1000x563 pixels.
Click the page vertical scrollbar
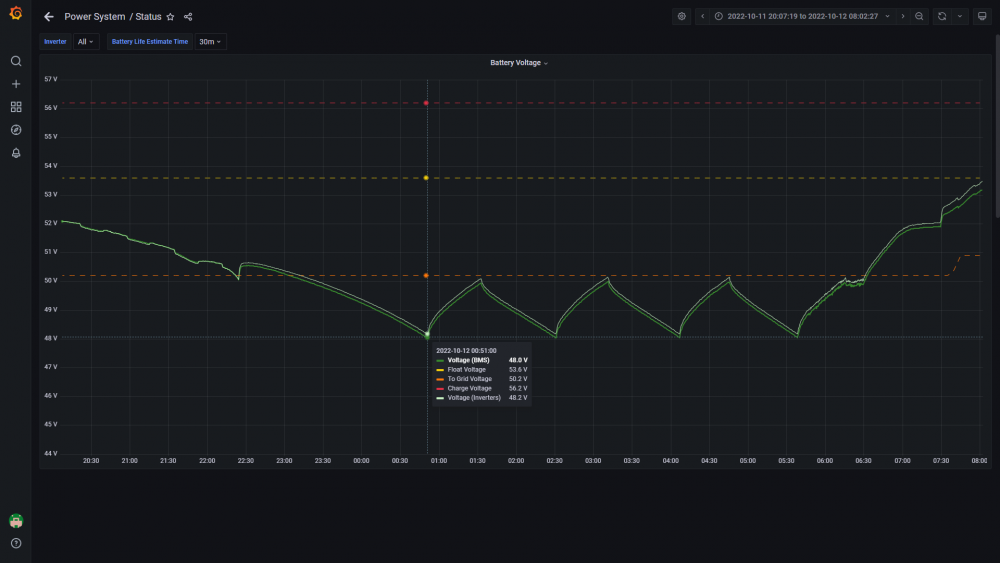click(997, 128)
